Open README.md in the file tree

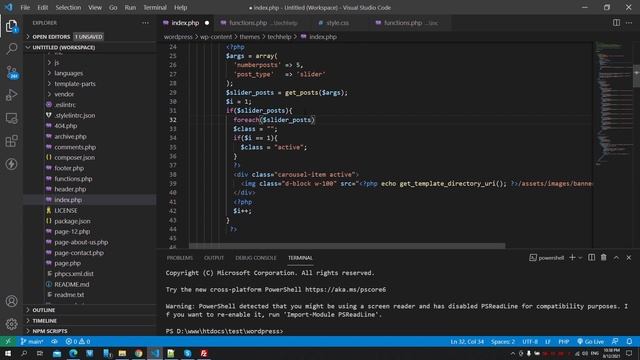(x=71, y=284)
